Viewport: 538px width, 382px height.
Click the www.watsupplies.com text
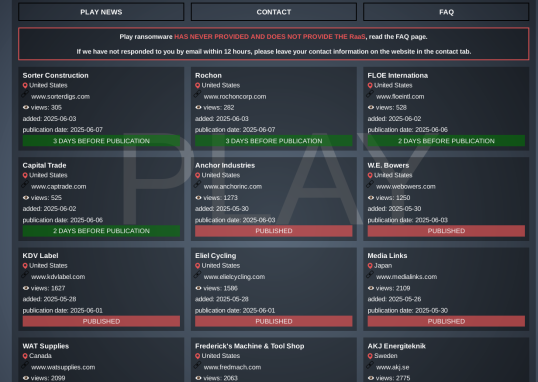[x=63, y=367]
